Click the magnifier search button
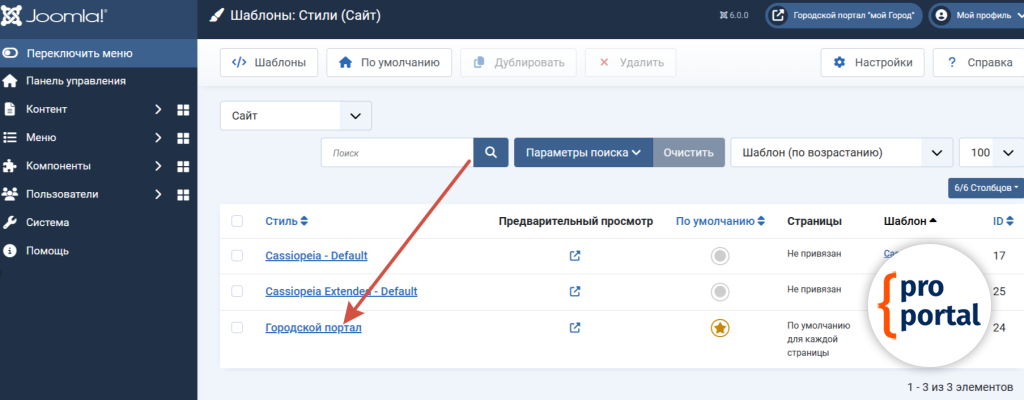Viewport: 1024px width, 400px height. click(x=490, y=153)
